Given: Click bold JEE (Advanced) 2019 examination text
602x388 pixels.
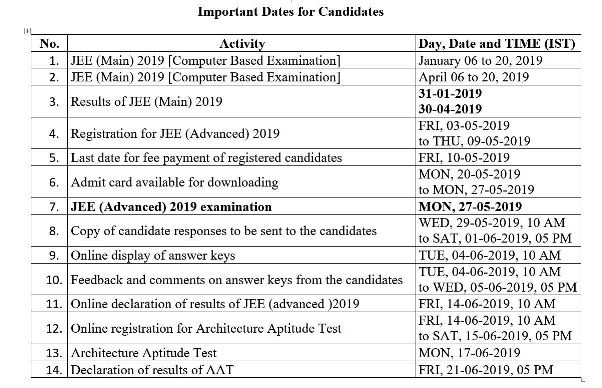Looking at the screenshot, I should pos(171,206).
